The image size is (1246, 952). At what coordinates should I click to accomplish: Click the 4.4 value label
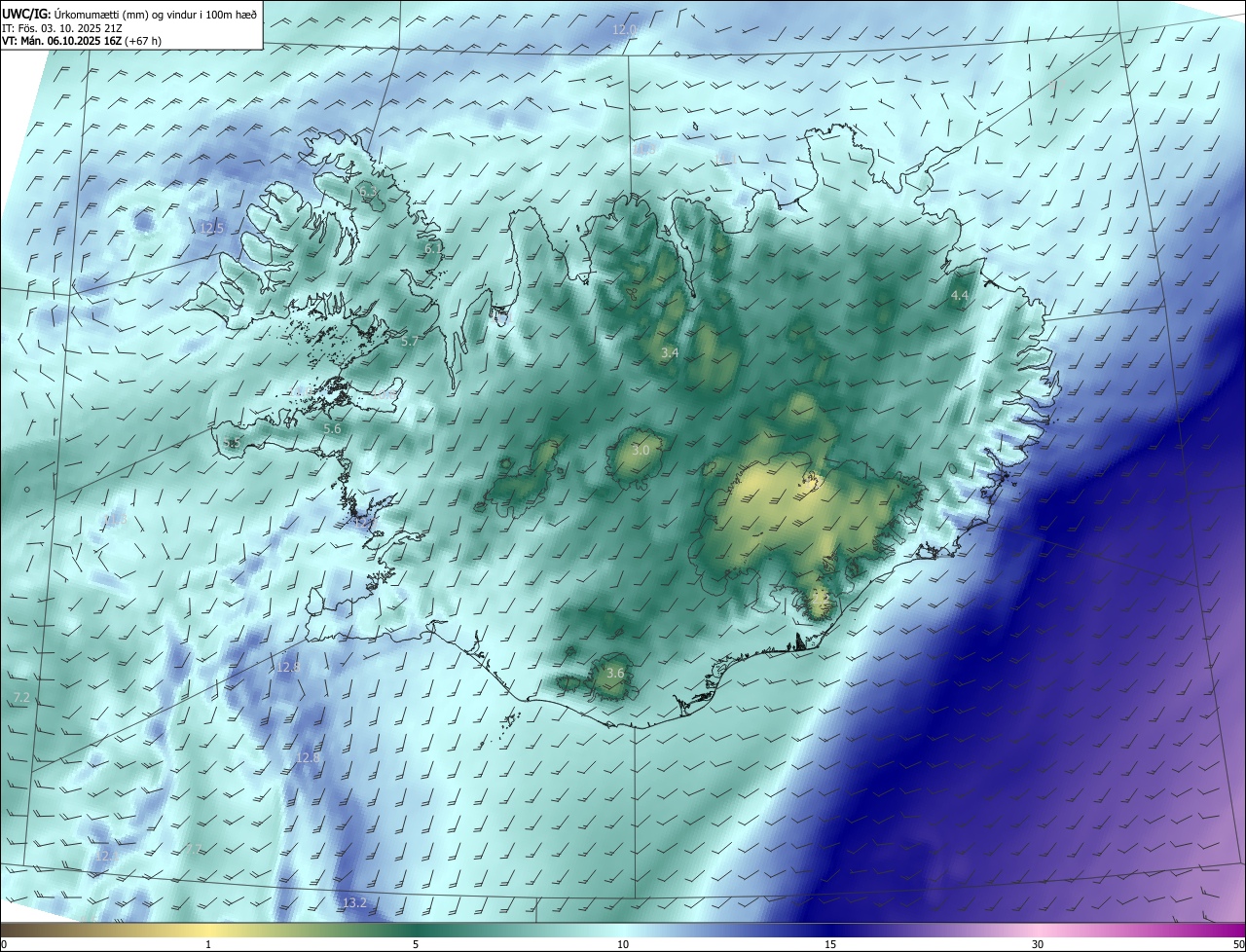click(x=960, y=295)
